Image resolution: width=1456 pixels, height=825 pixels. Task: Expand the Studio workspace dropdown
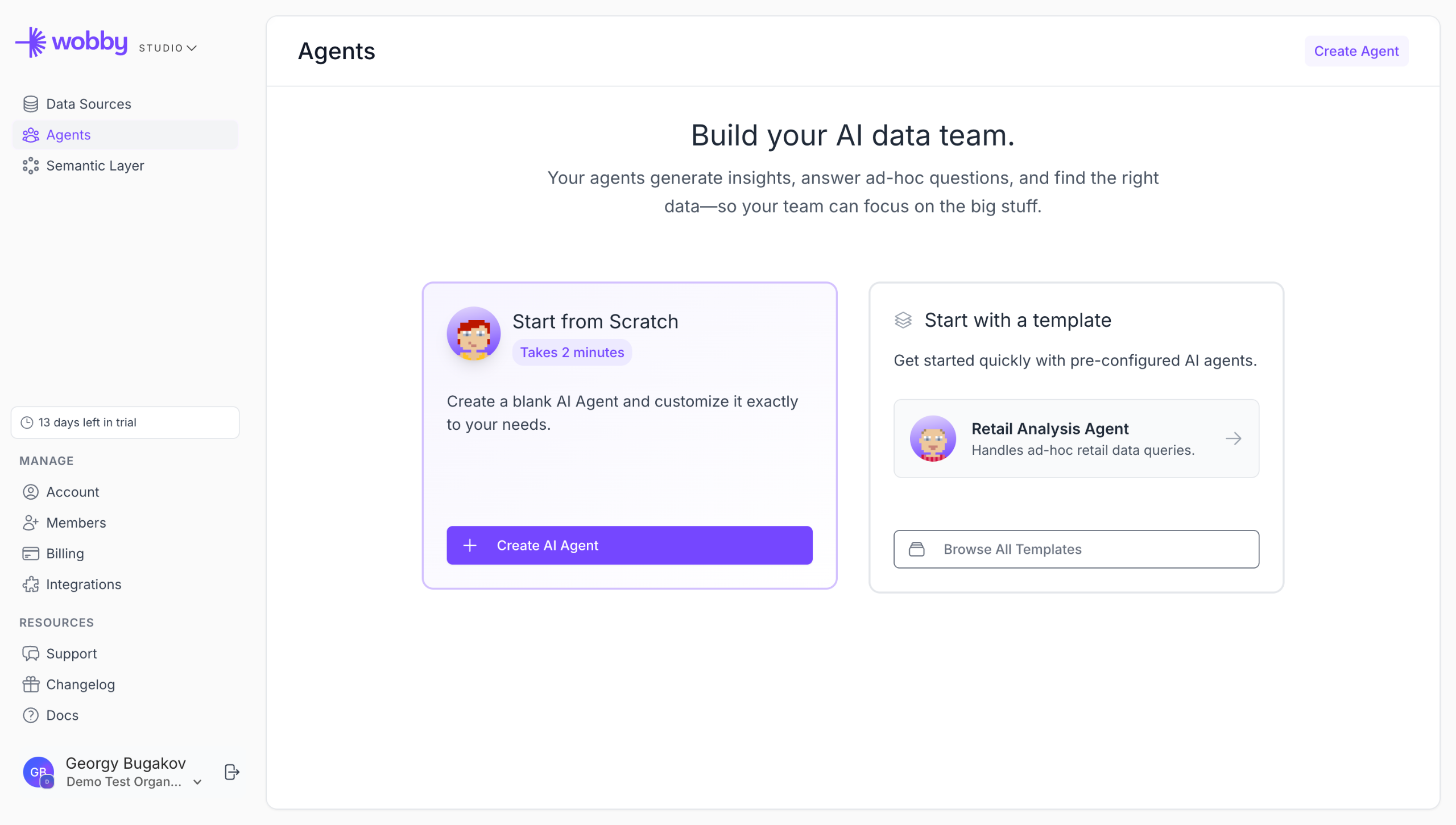point(168,48)
